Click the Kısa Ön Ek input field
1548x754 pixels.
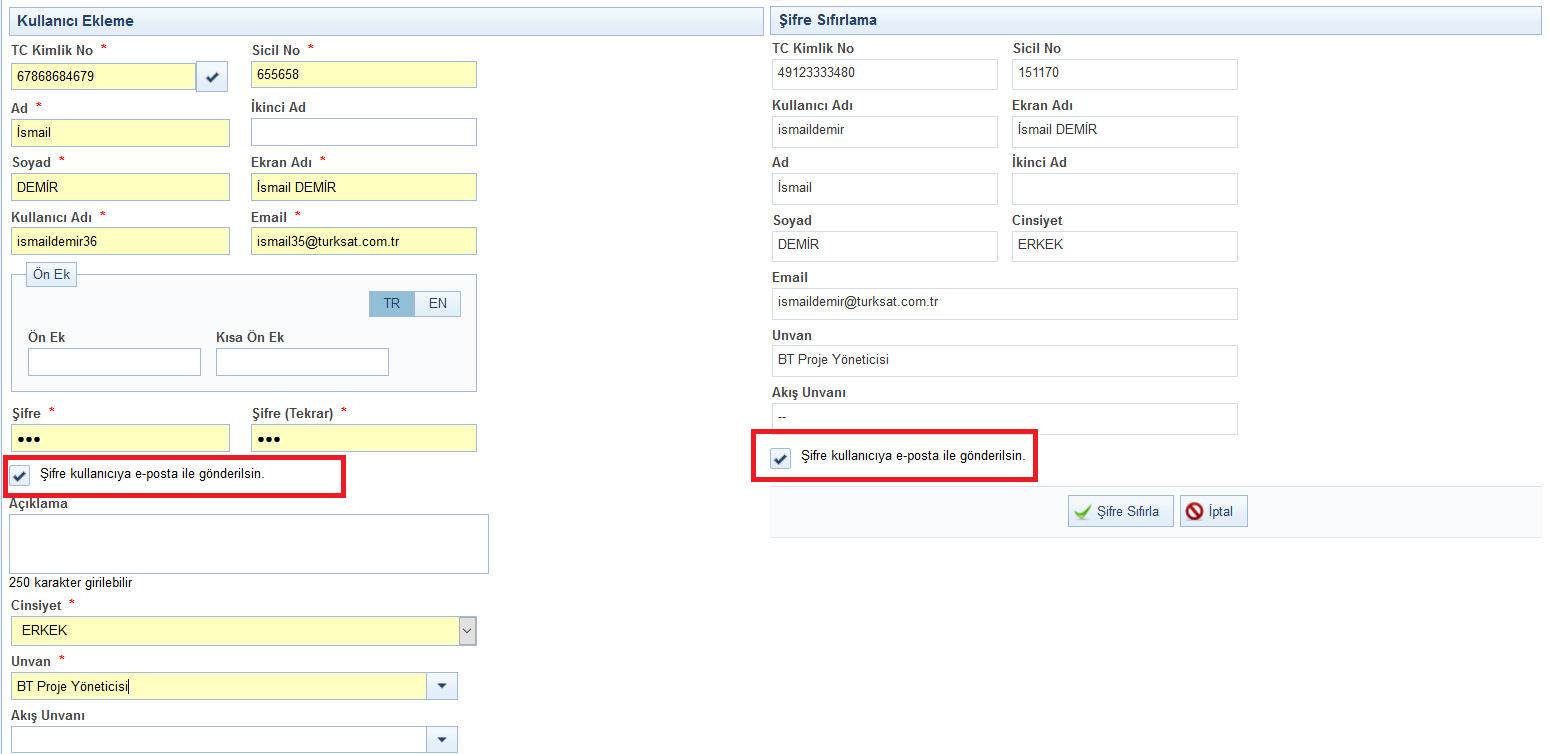tap(302, 362)
